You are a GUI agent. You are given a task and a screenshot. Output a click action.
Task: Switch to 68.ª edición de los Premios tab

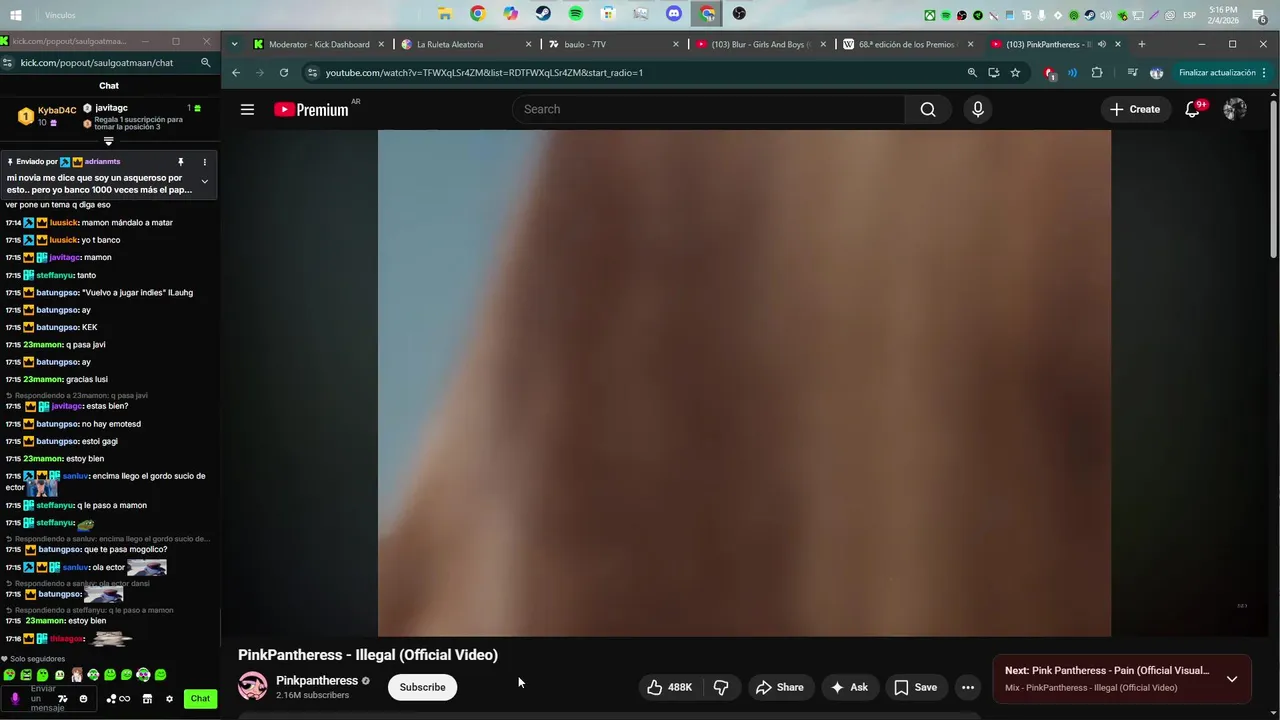(x=907, y=44)
